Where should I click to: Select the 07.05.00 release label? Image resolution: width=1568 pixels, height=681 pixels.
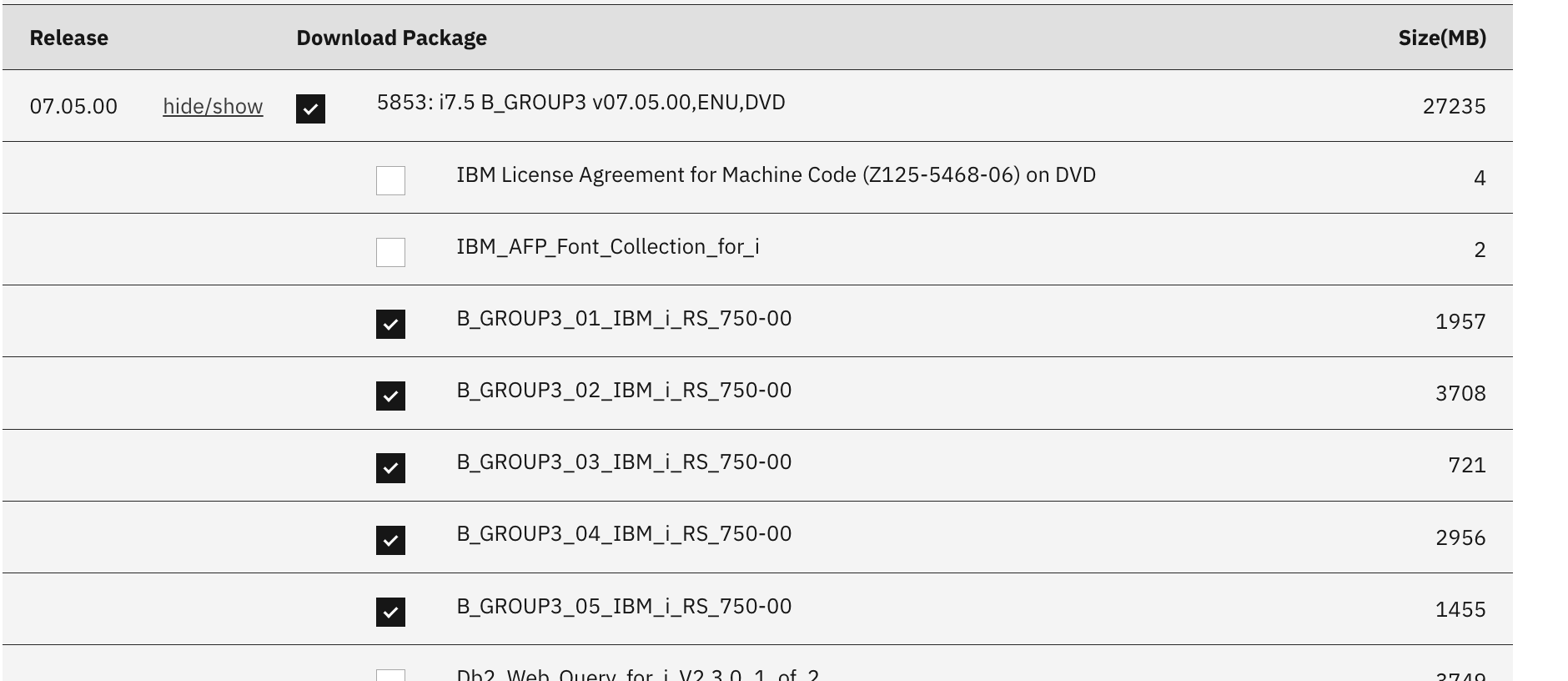click(x=73, y=107)
